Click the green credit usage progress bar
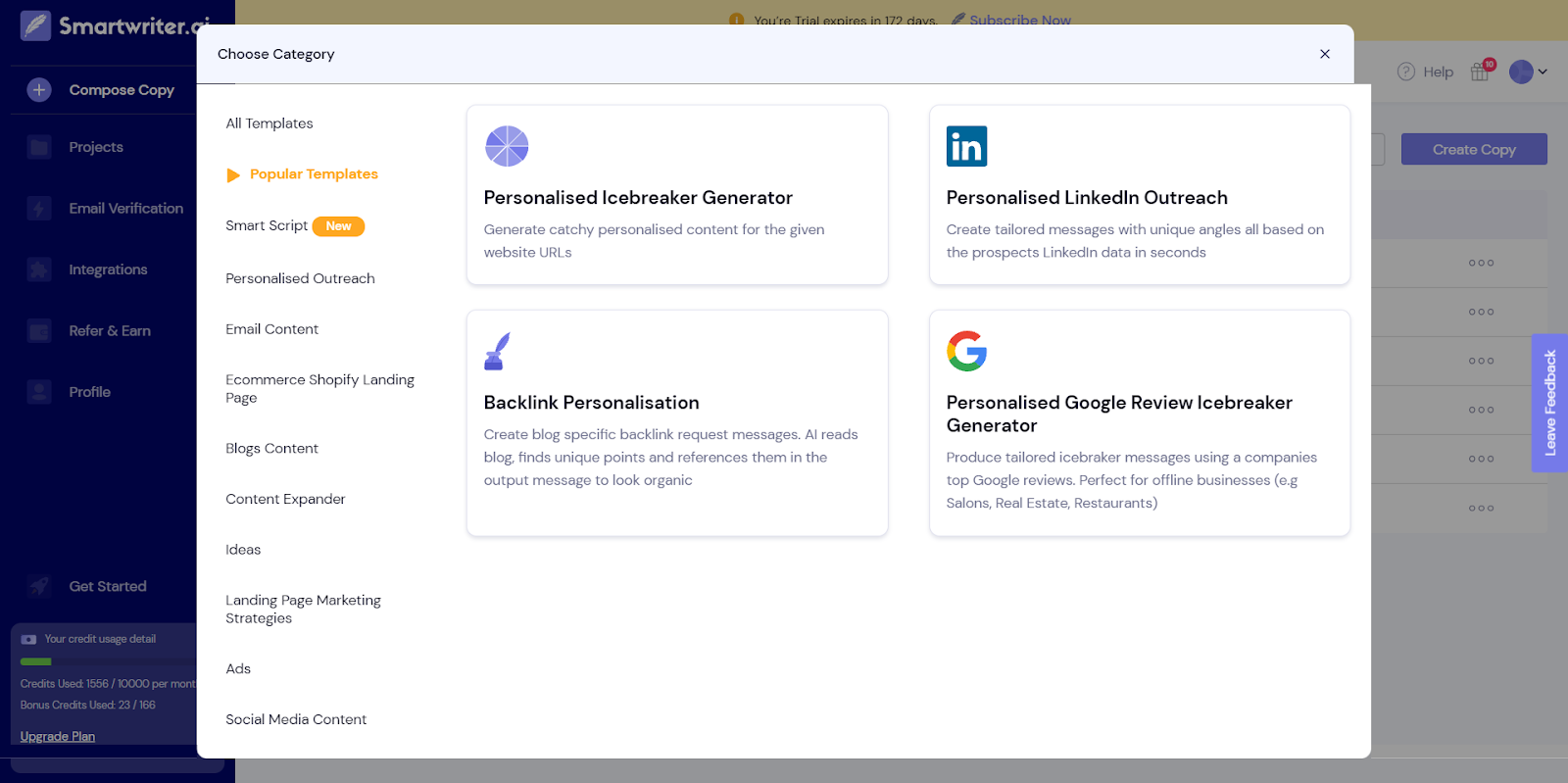The width and height of the screenshot is (1568, 783). pyautogui.click(x=35, y=661)
